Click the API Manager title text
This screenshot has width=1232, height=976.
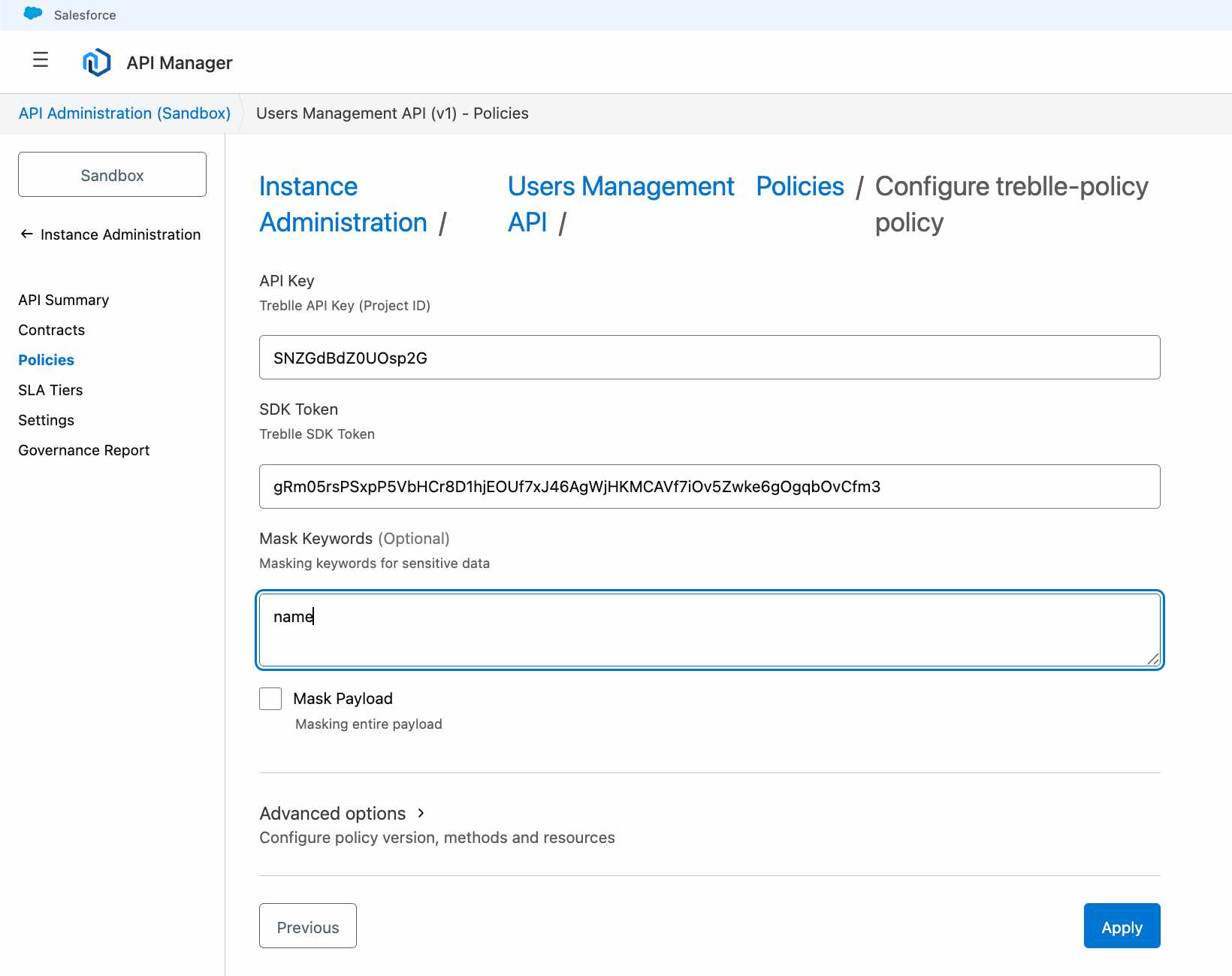pyautogui.click(x=180, y=62)
